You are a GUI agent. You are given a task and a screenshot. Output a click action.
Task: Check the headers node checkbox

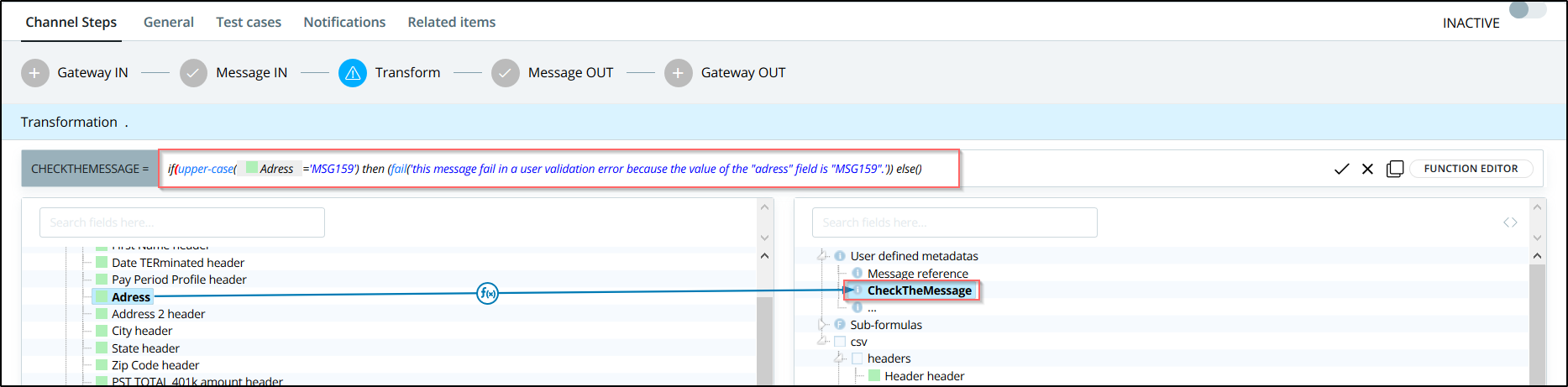coord(857,358)
